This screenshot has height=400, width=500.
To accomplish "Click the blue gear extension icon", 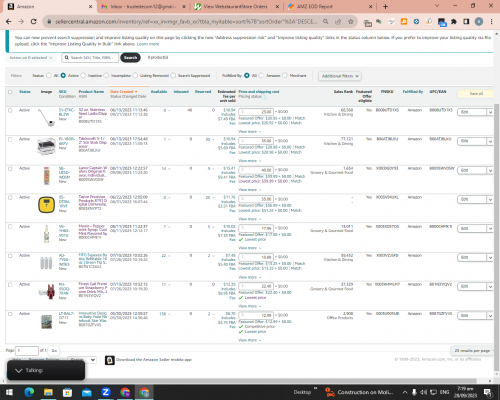I will pyautogui.click(x=416, y=22).
